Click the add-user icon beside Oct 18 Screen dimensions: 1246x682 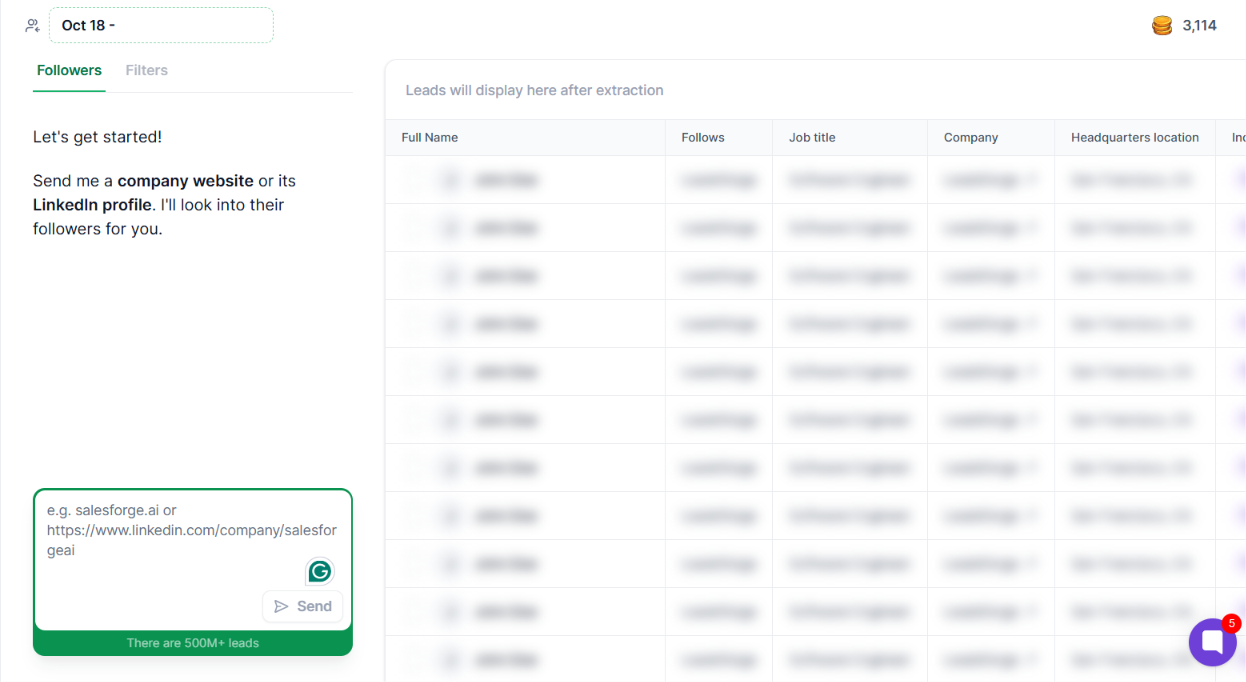tap(33, 25)
